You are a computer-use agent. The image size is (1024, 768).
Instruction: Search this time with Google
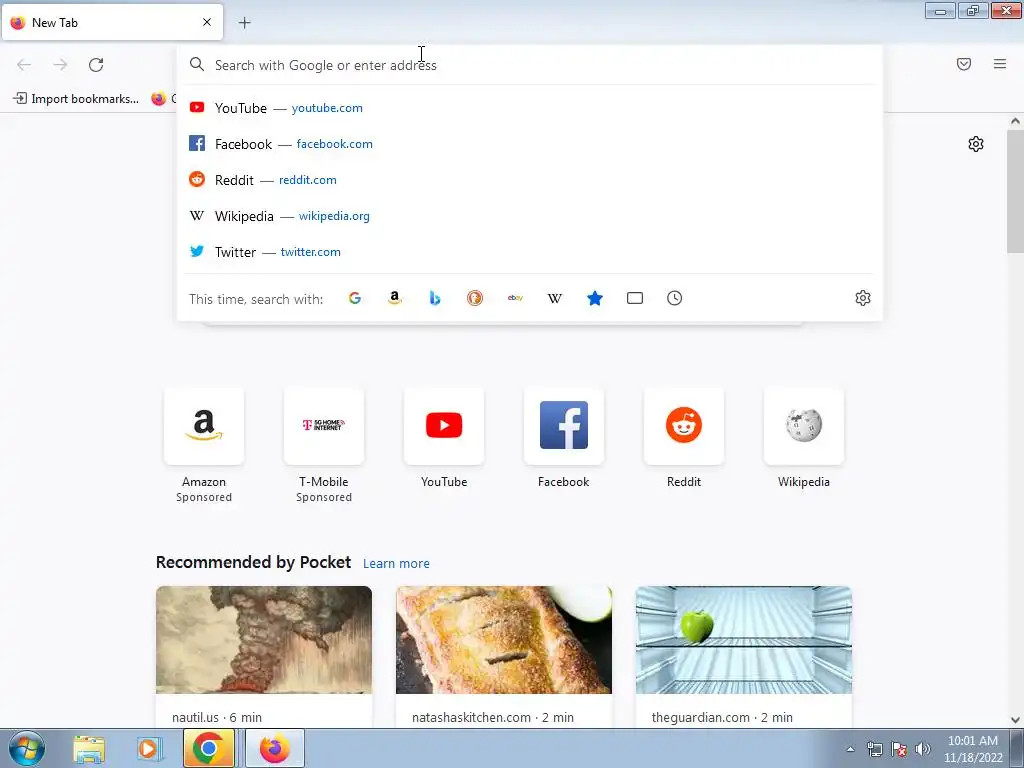point(355,298)
